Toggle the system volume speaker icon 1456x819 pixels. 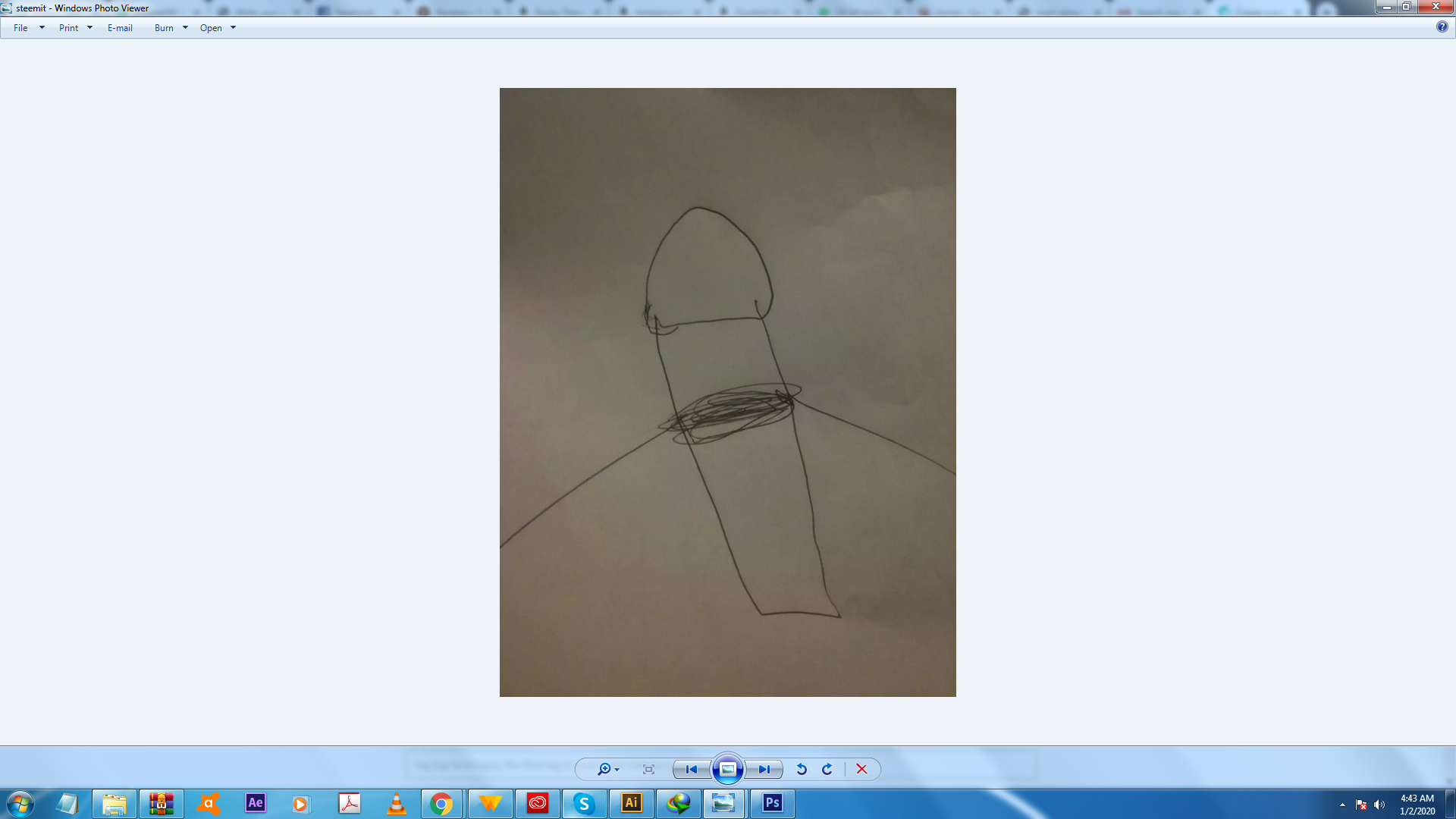tap(1379, 805)
